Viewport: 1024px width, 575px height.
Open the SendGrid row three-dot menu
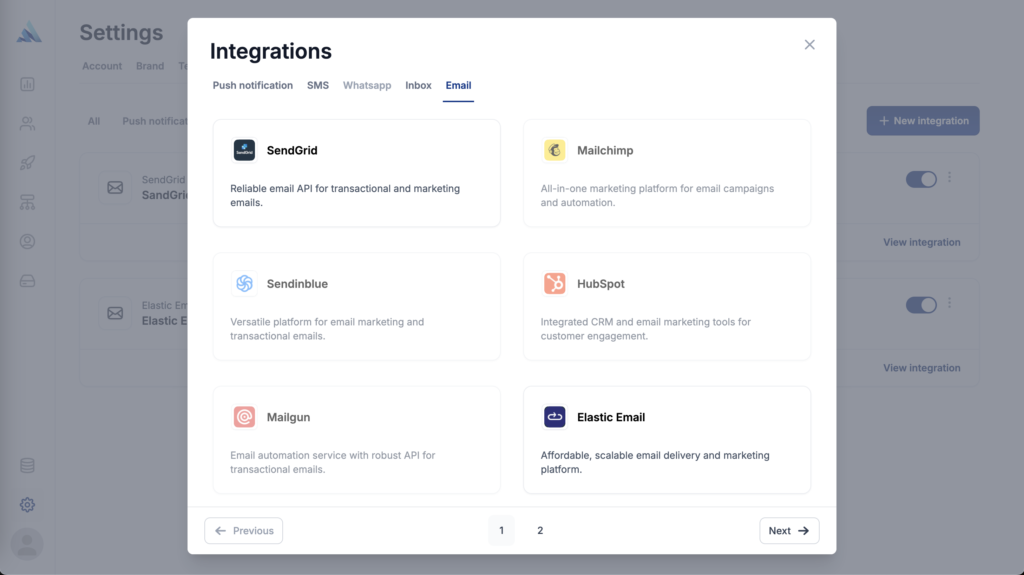[950, 177]
